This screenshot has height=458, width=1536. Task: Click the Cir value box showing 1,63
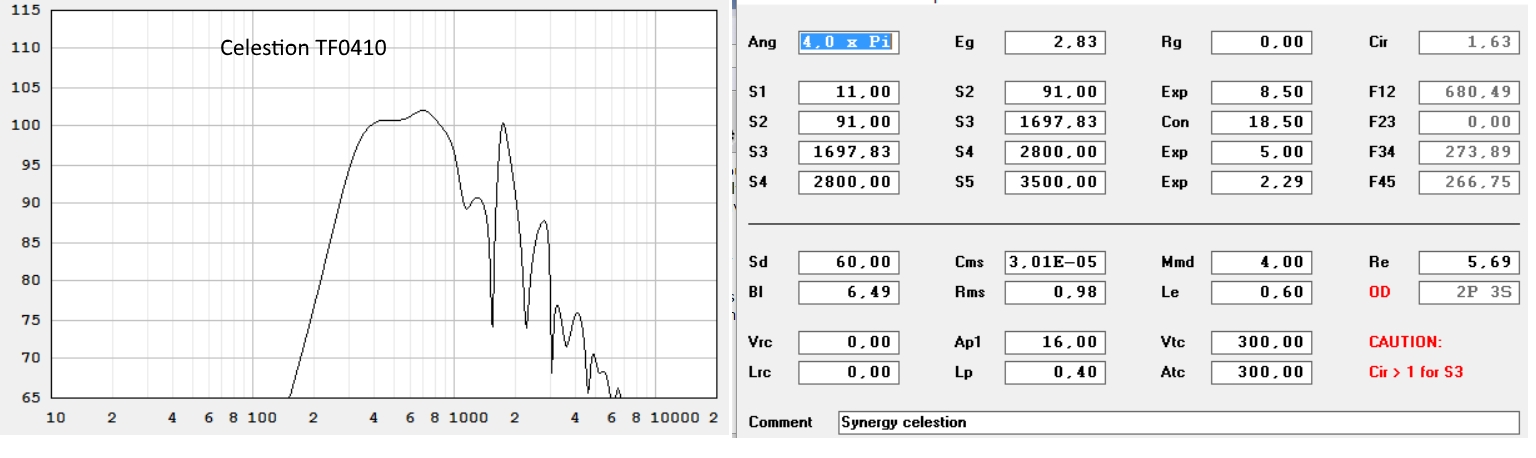[1469, 42]
